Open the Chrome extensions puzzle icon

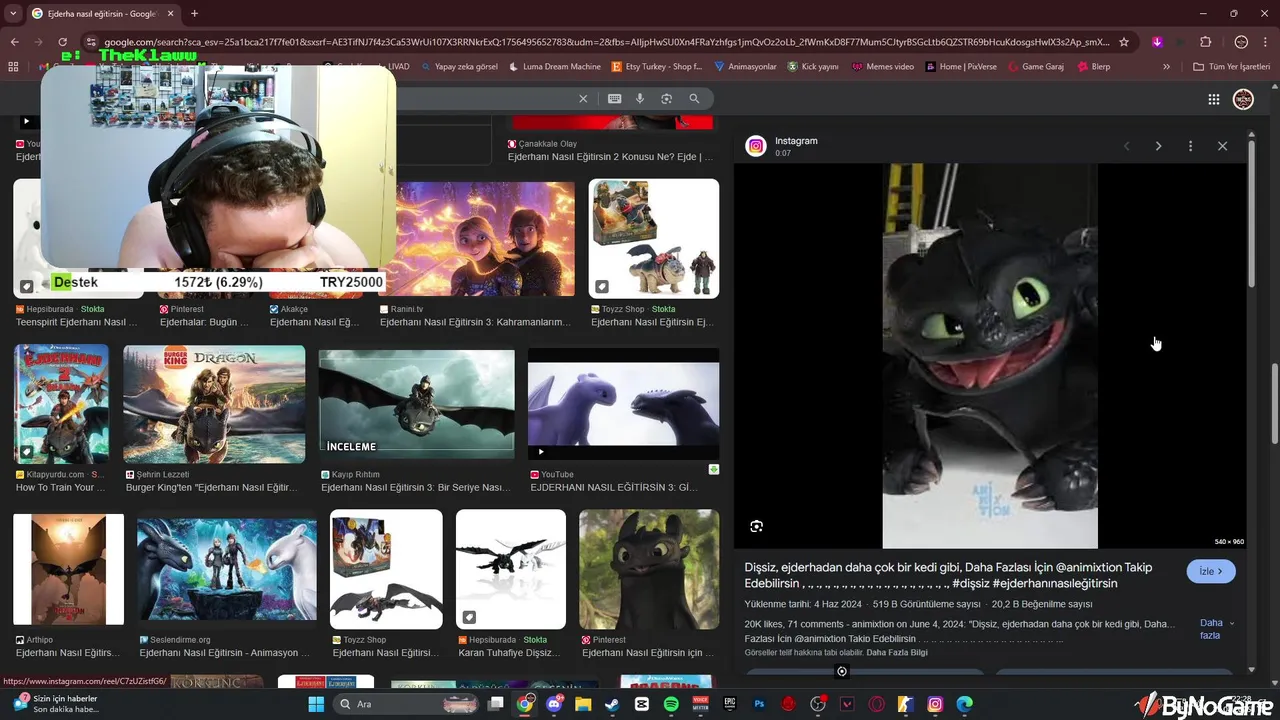[x=1206, y=42]
